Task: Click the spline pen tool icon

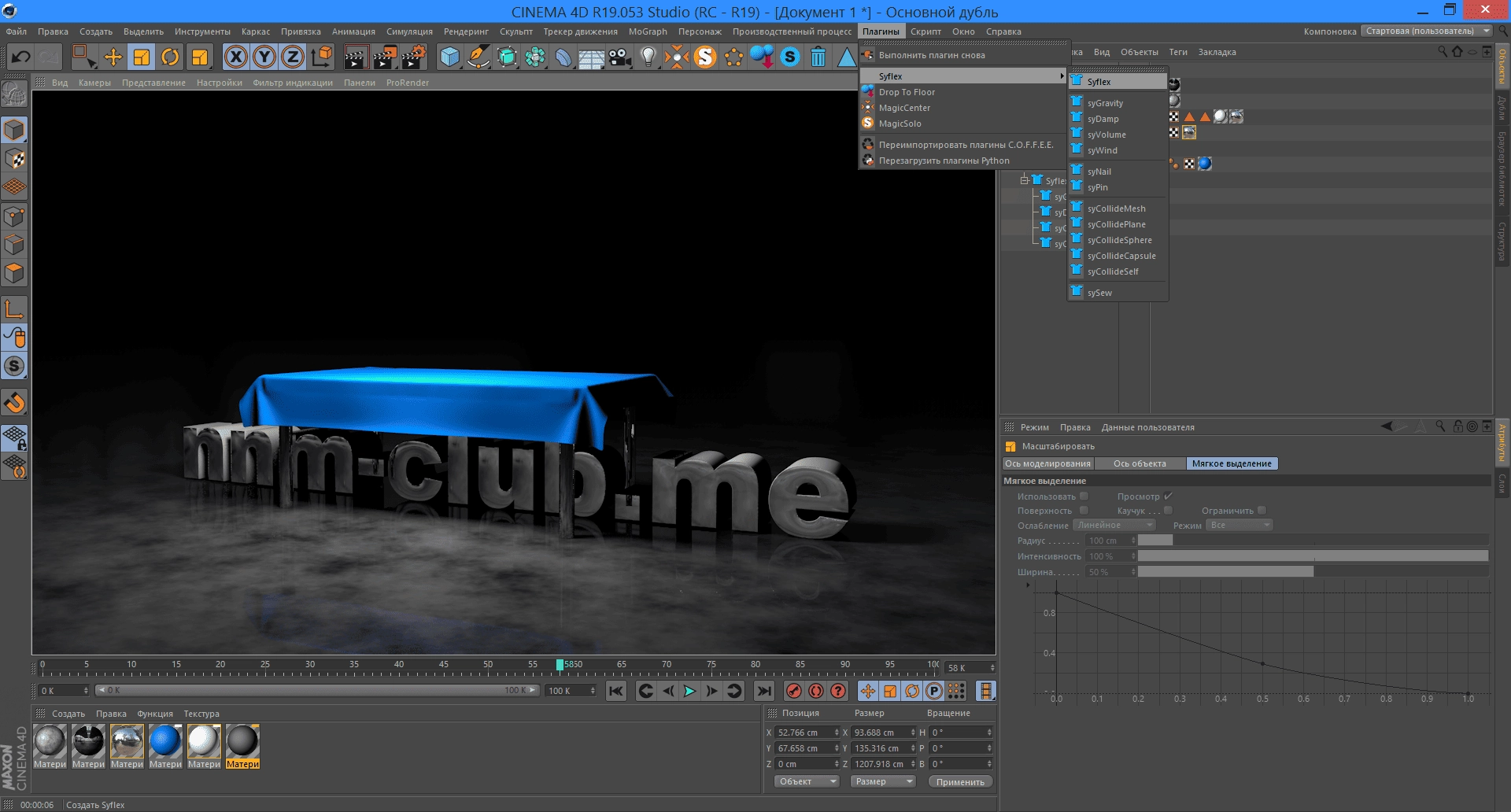Action: [x=478, y=57]
